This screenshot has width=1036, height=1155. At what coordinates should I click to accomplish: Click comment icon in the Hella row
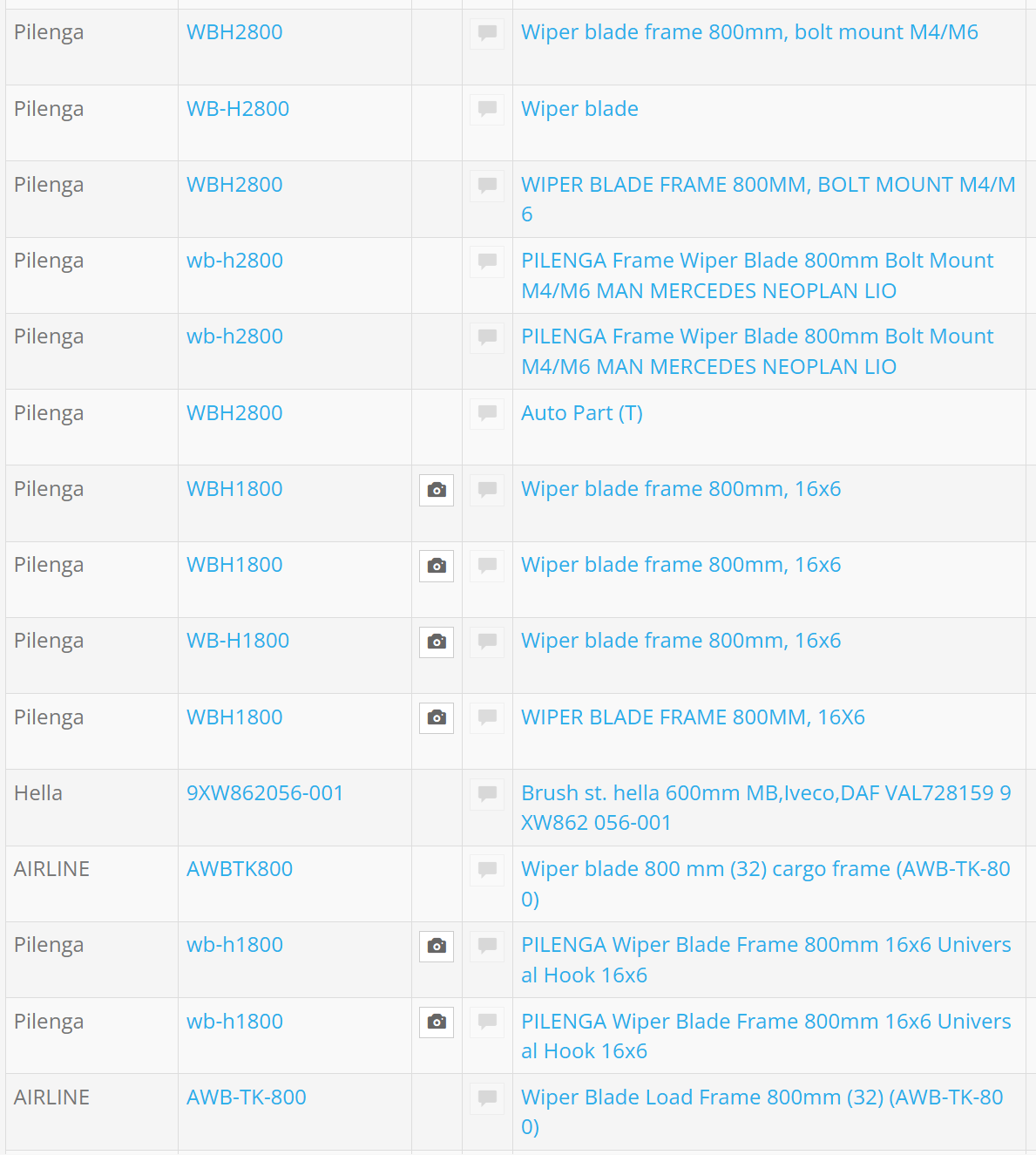click(487, 793)
